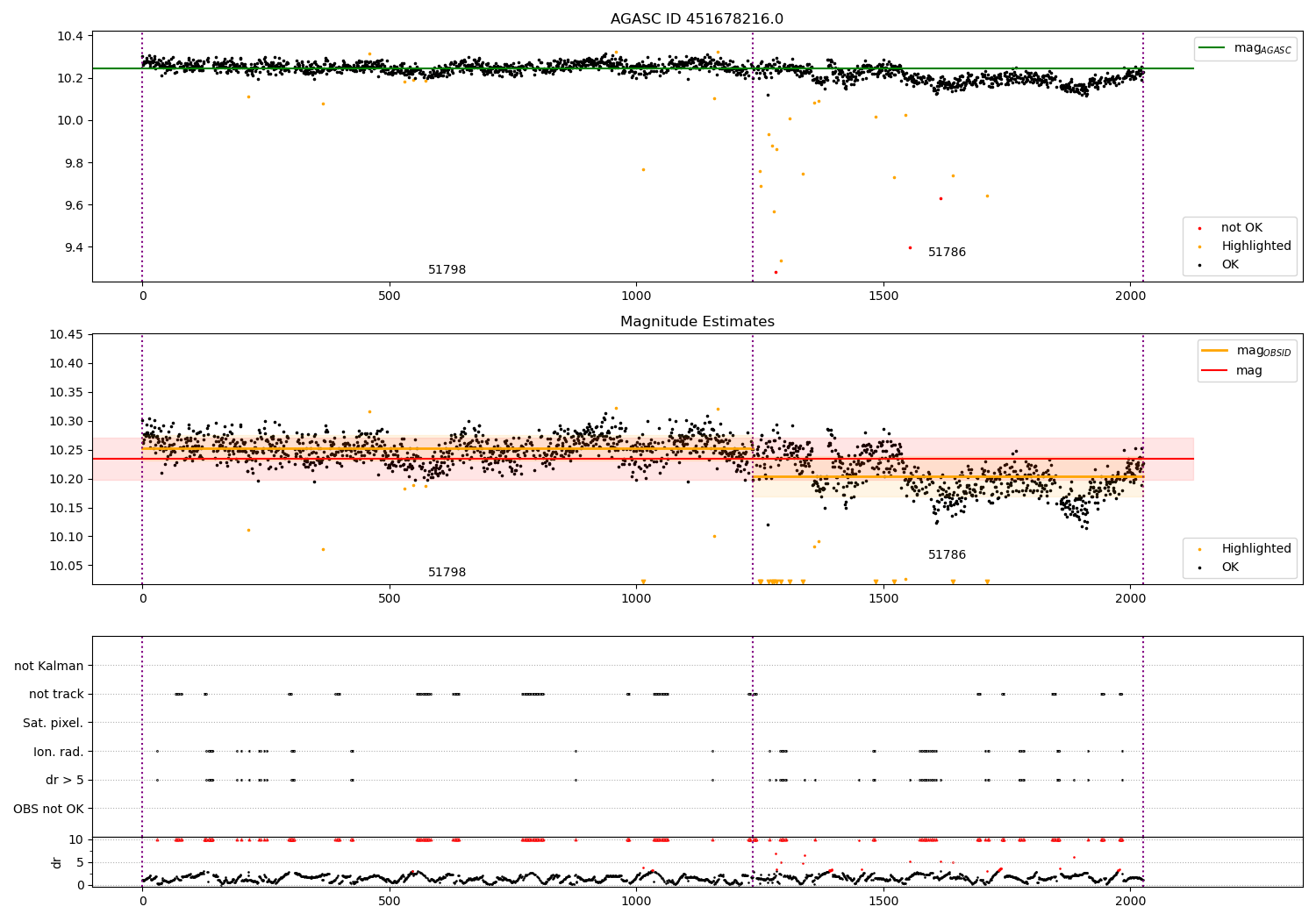
Task: Click the 9.4 tick label on top plot
Action: [x=74, y=247]
